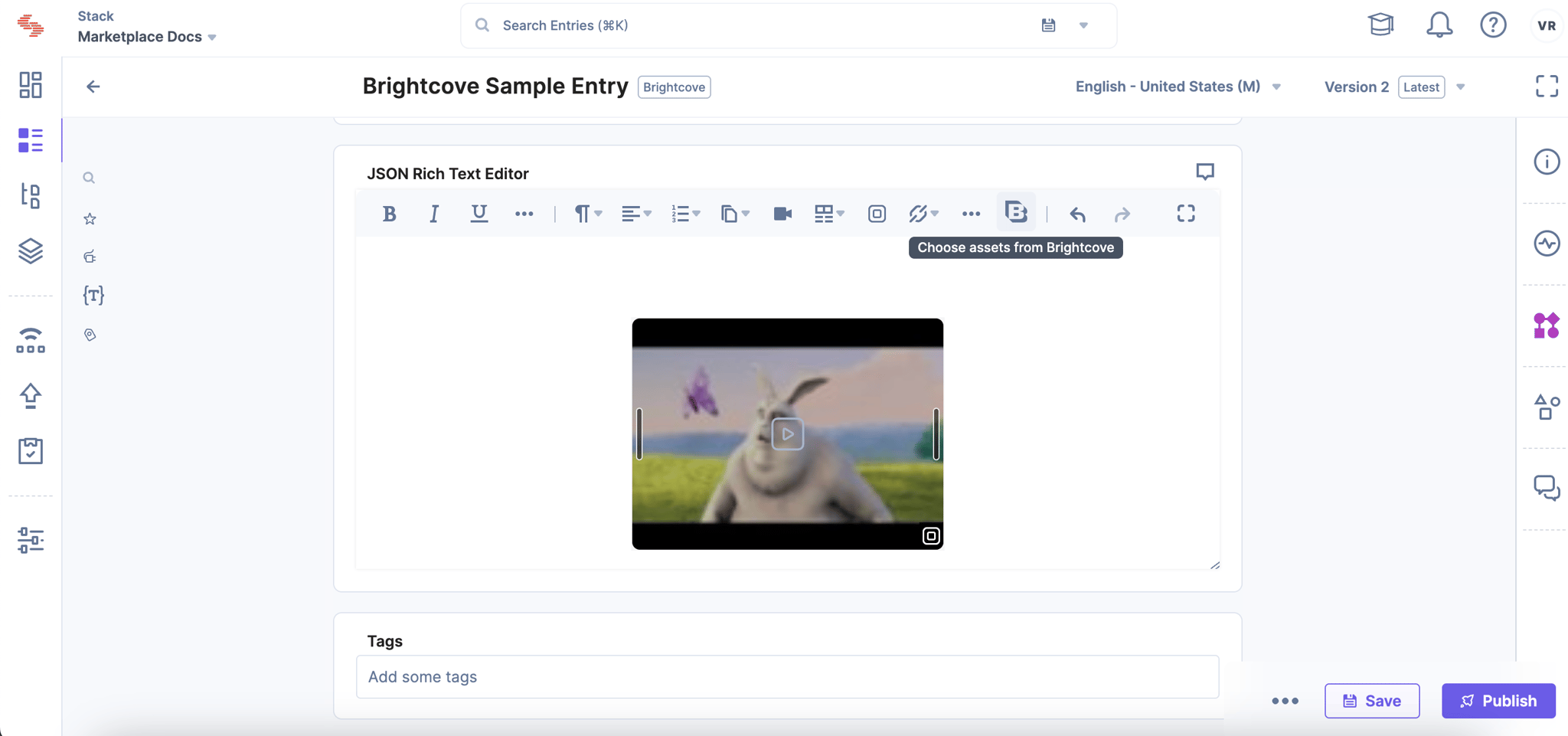The image size is (1568, 736).
Task: Open more entry actions ellipsis near Save
Action: pos(1285,701)
